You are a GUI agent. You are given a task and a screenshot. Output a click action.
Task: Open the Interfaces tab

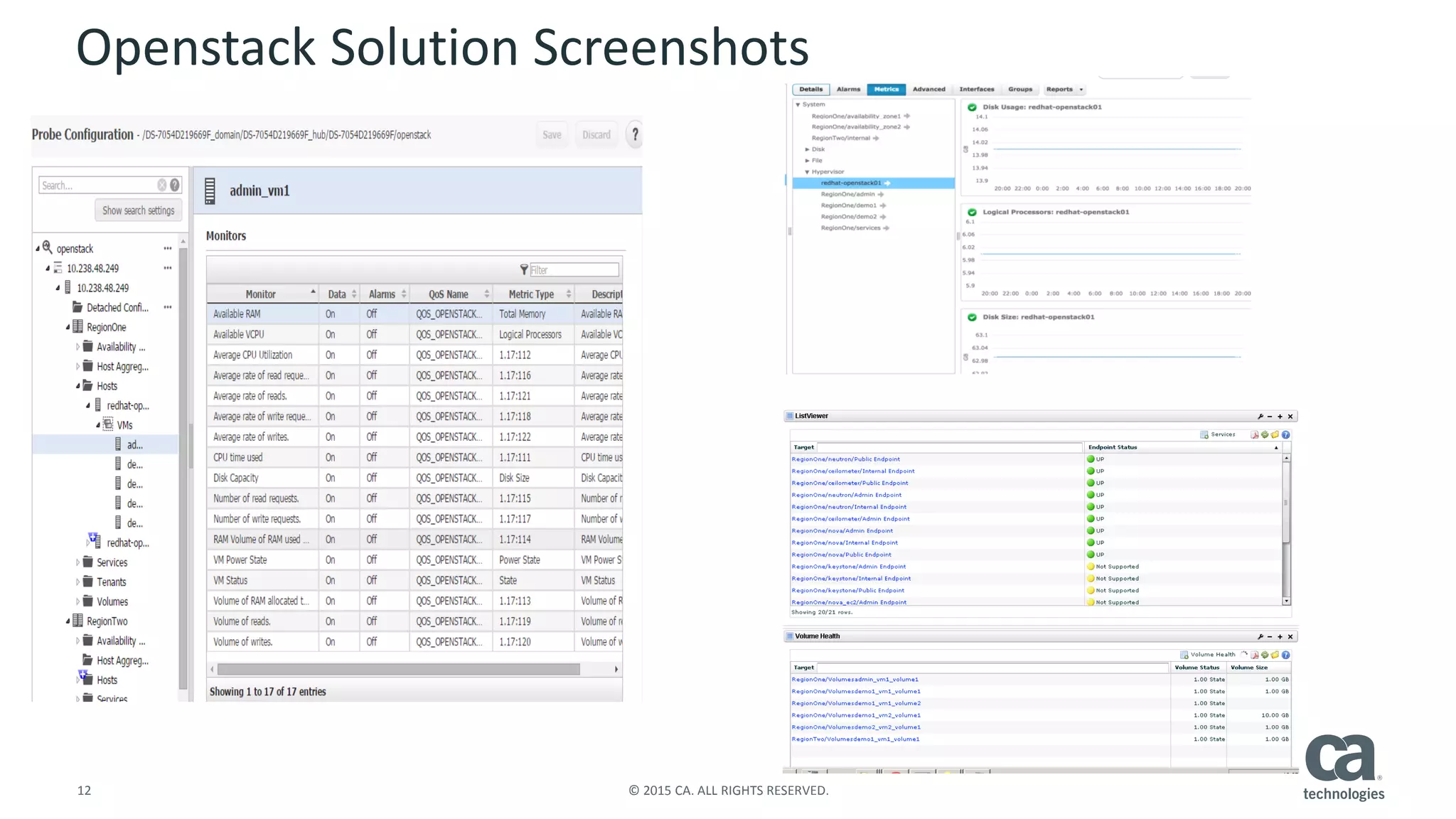[x=977, y=90]
